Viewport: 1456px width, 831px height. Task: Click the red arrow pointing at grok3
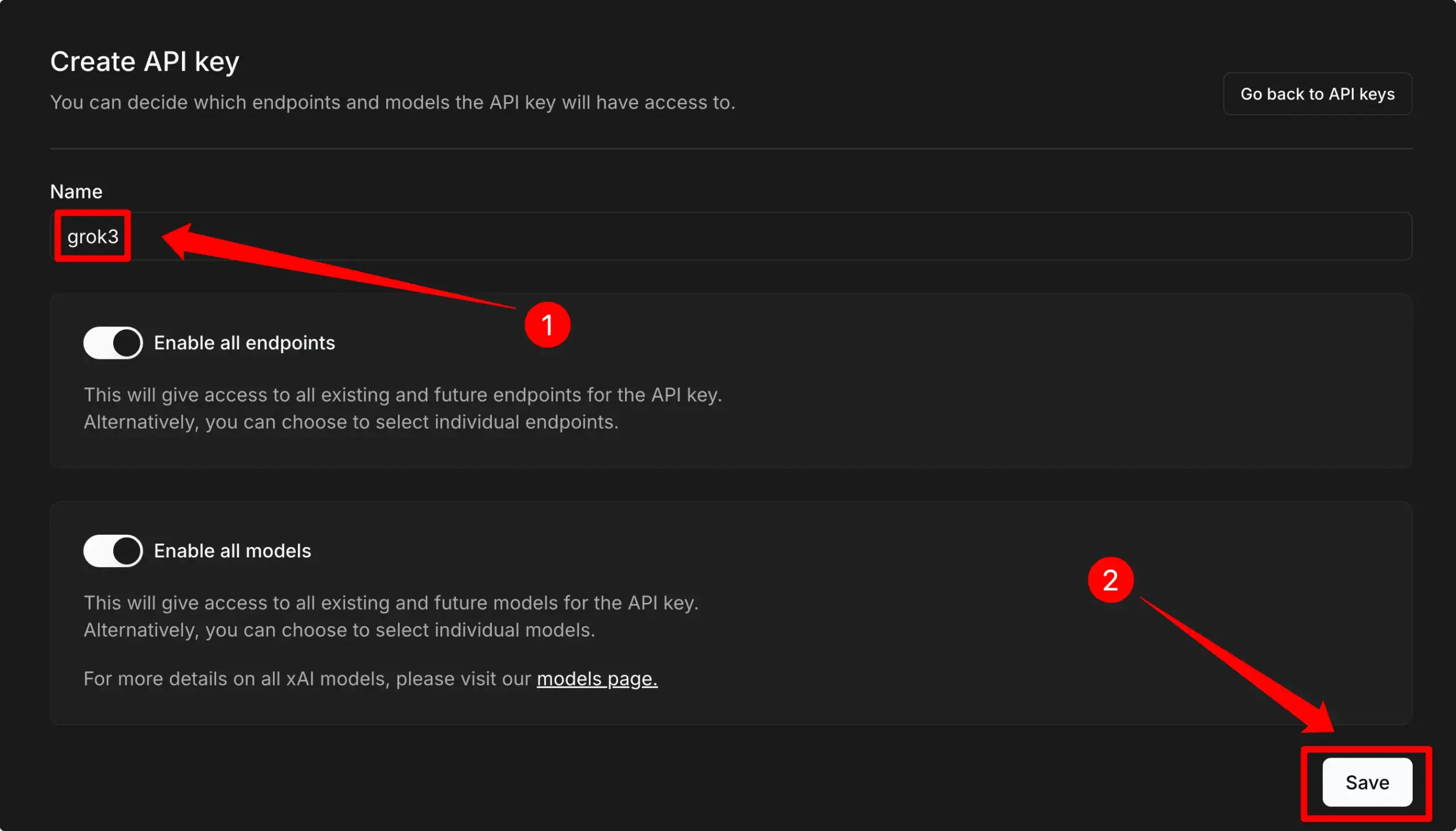(339, 265)
